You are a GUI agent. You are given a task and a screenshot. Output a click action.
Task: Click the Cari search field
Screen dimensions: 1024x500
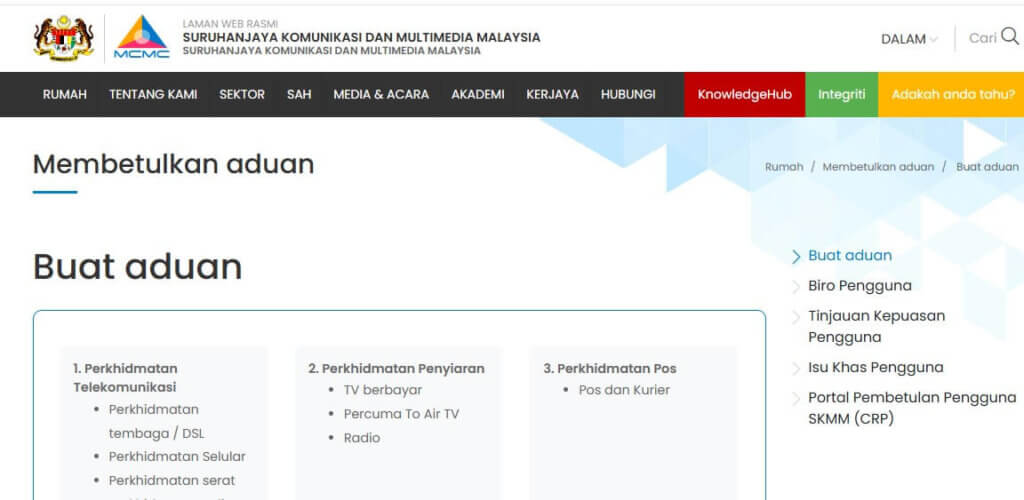point(982,38)
